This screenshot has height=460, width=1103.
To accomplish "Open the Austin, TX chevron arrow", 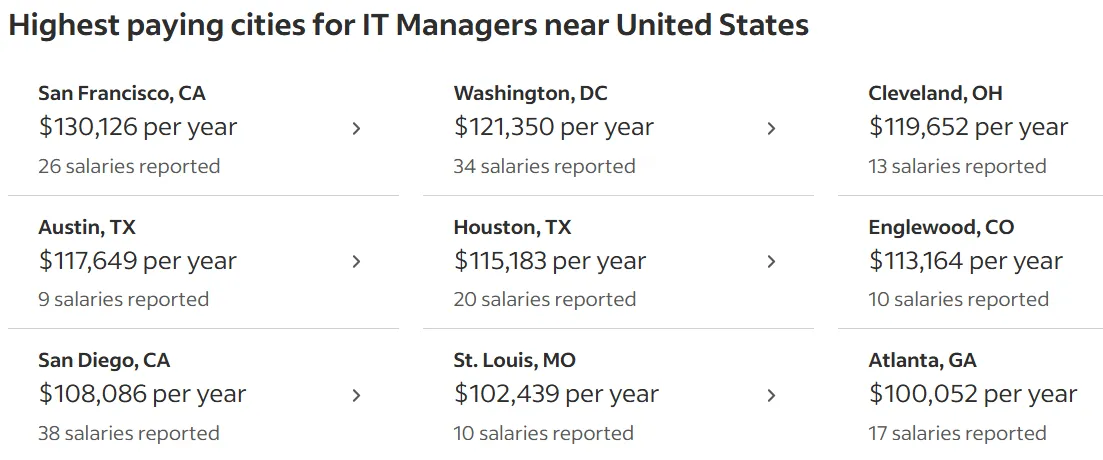I will (x=357, y=262).
